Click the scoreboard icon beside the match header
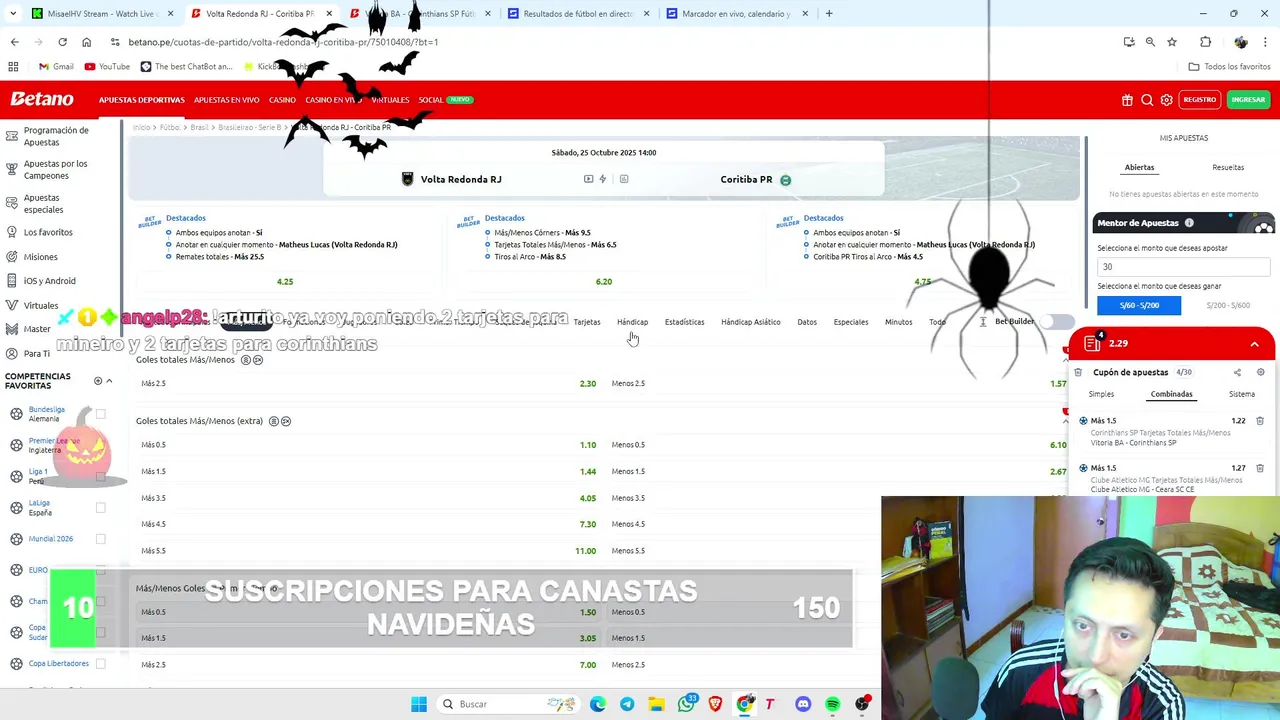 624,179
